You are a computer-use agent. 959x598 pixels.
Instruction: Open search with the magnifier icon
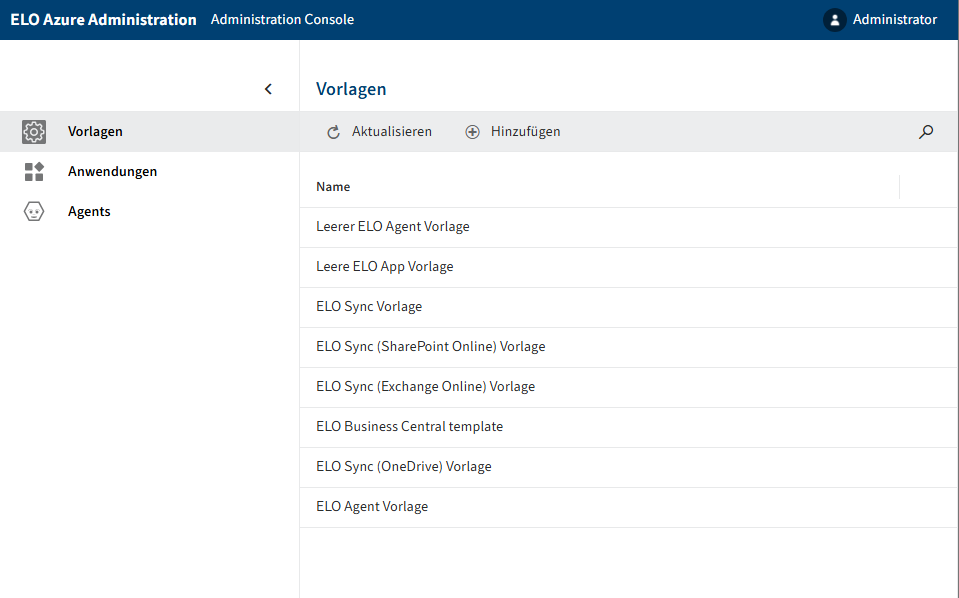point(926,131)
